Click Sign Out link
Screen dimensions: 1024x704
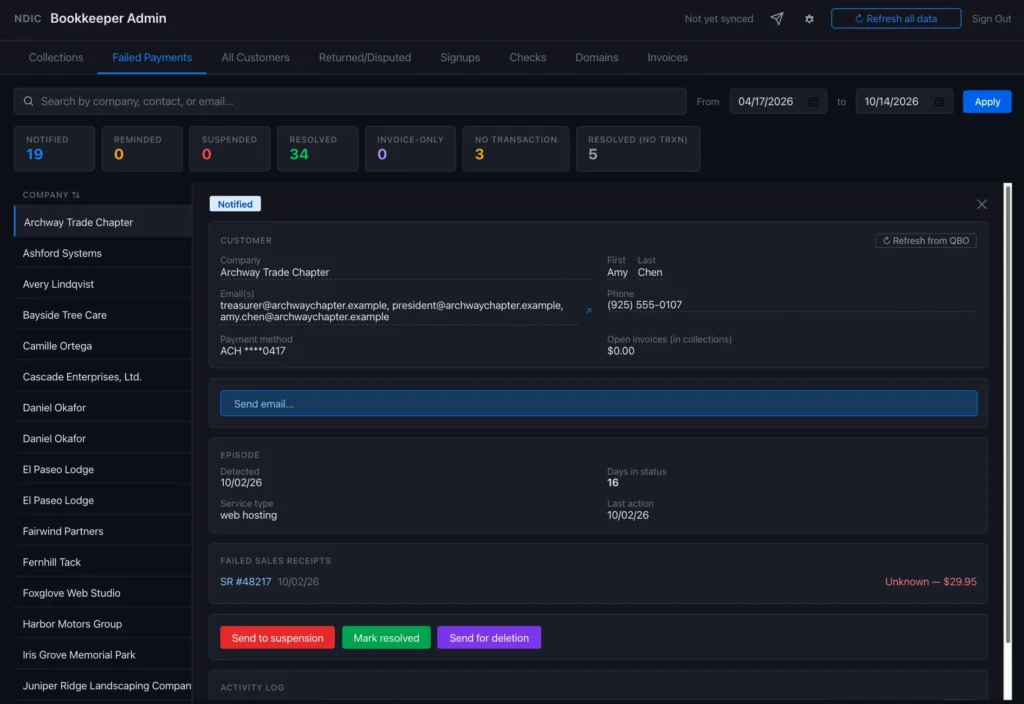click(991, 18)
